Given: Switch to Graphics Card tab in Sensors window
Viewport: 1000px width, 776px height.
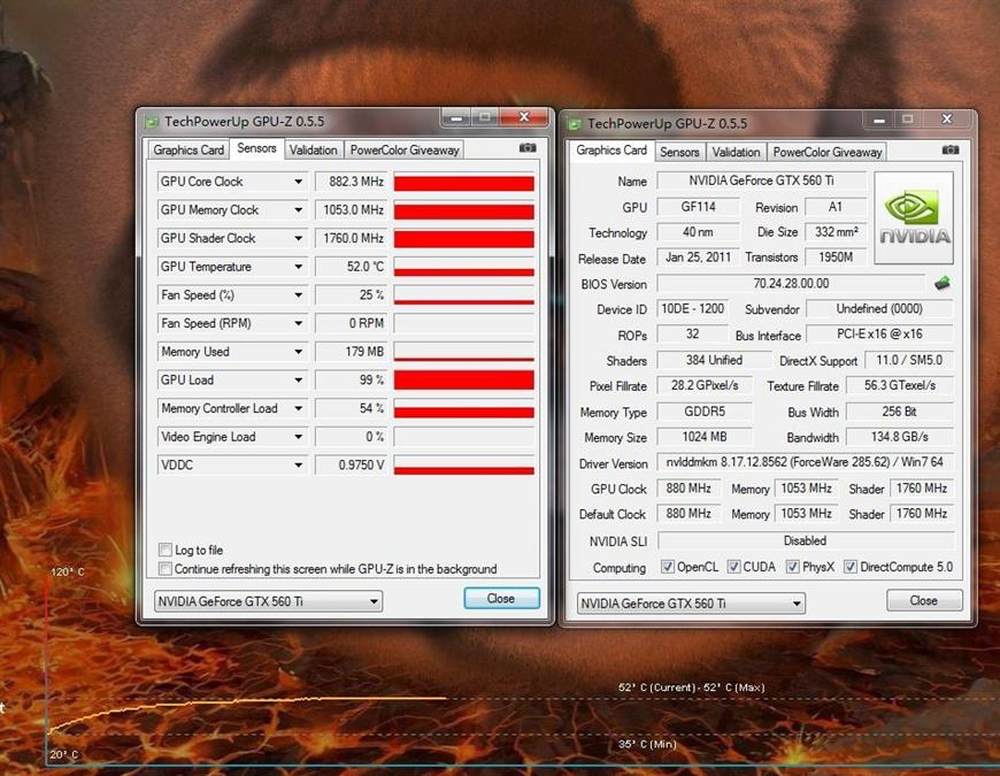Looking at the screenshot, I should click(x=188, y=150).
